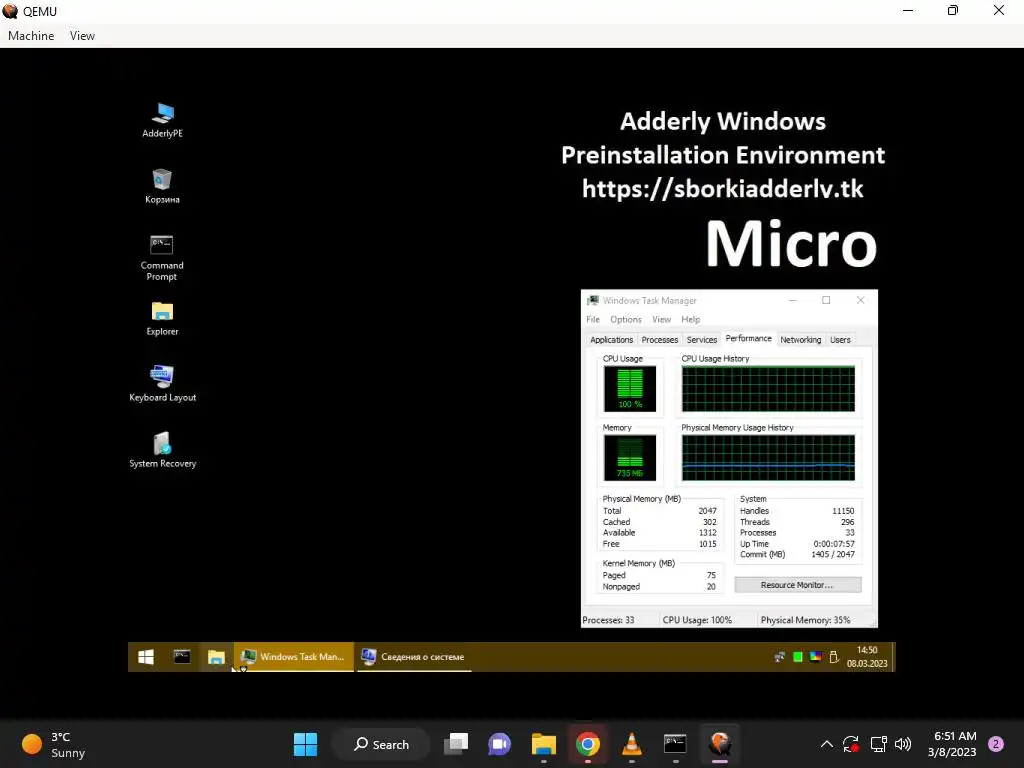This screenshot has height=768, width=1024.
Task: Open the notification badge showing 2
Action: (996, 744)
